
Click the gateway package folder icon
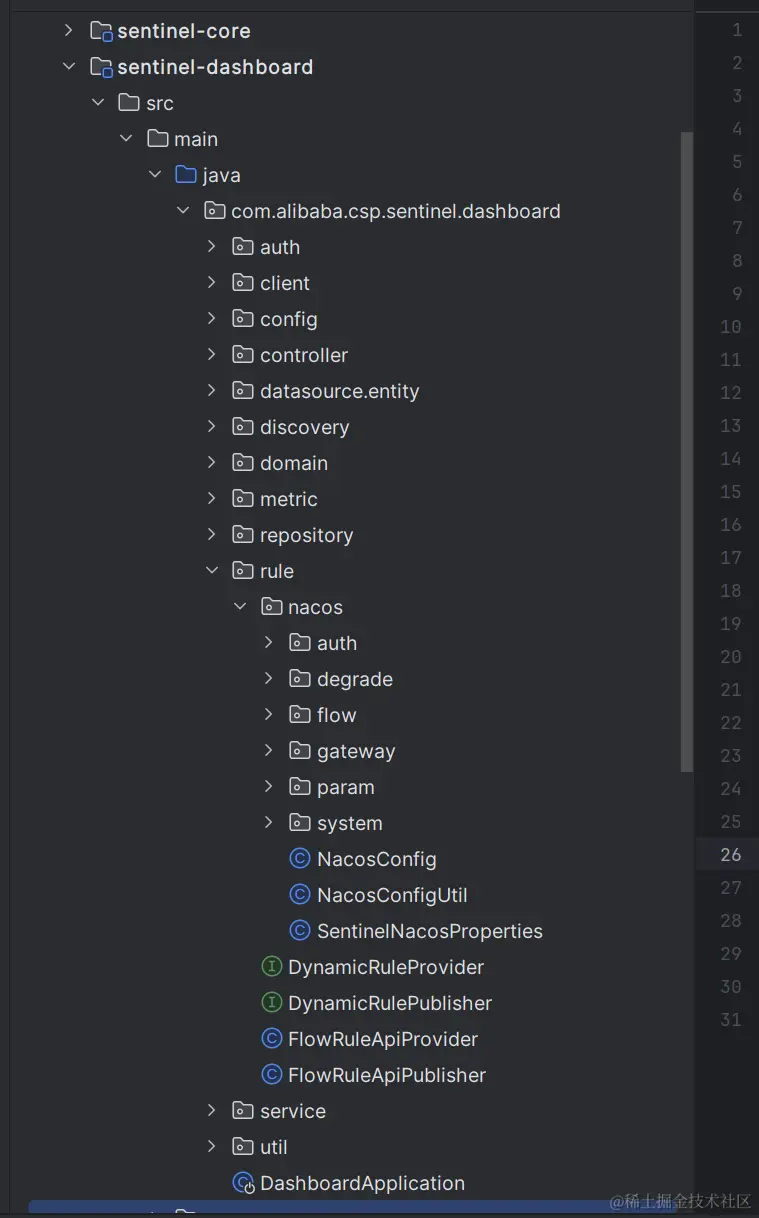299,751
